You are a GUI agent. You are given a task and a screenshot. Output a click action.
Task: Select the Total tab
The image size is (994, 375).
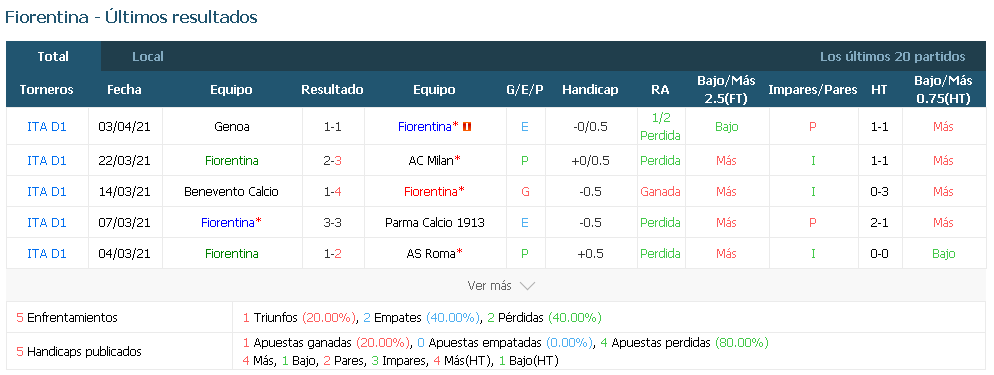pos(53,56)
